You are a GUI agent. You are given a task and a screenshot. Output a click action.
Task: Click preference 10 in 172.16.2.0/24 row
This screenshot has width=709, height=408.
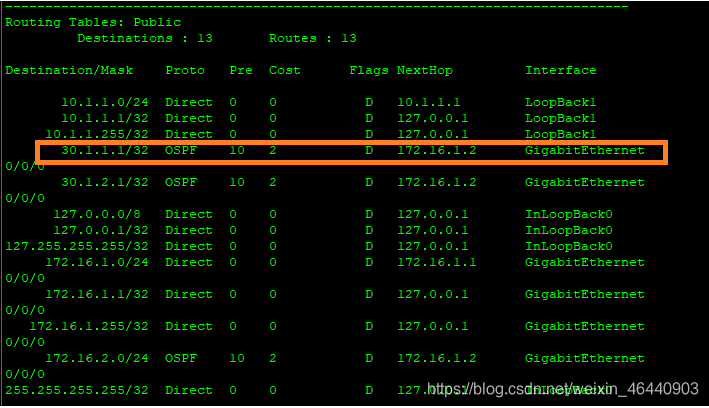[x=237, y=358]
